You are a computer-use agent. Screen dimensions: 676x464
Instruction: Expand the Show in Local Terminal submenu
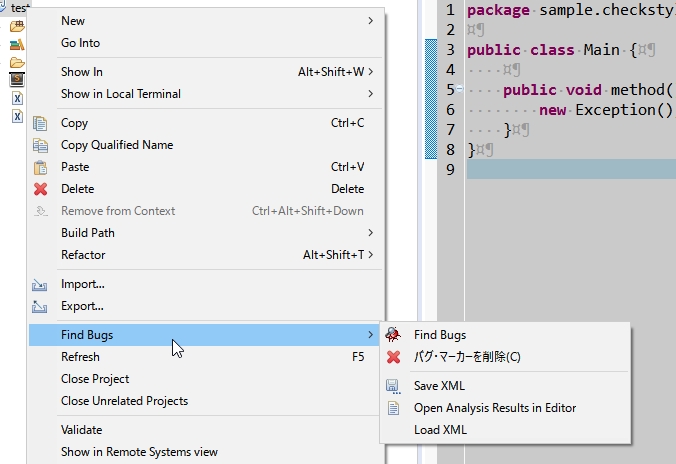(x=370, y=94)
